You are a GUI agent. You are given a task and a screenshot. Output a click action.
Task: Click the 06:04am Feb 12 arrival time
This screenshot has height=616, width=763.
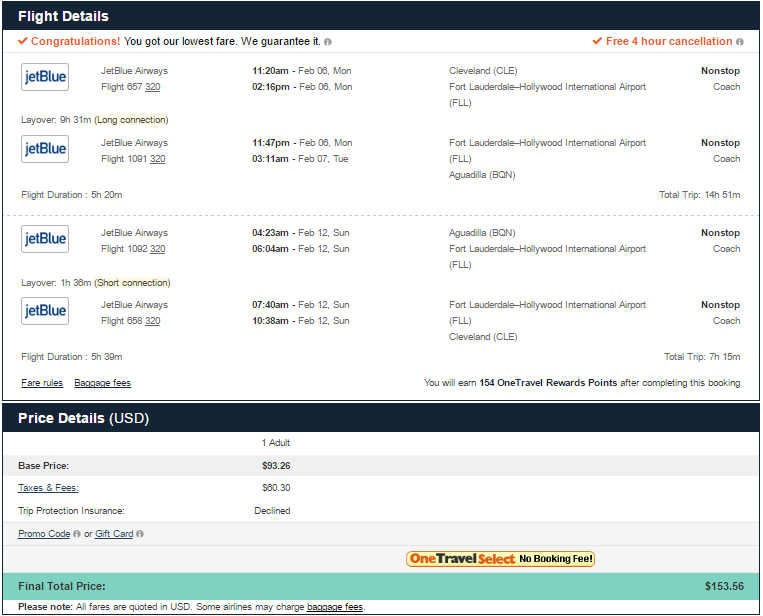tap(301, 249)
